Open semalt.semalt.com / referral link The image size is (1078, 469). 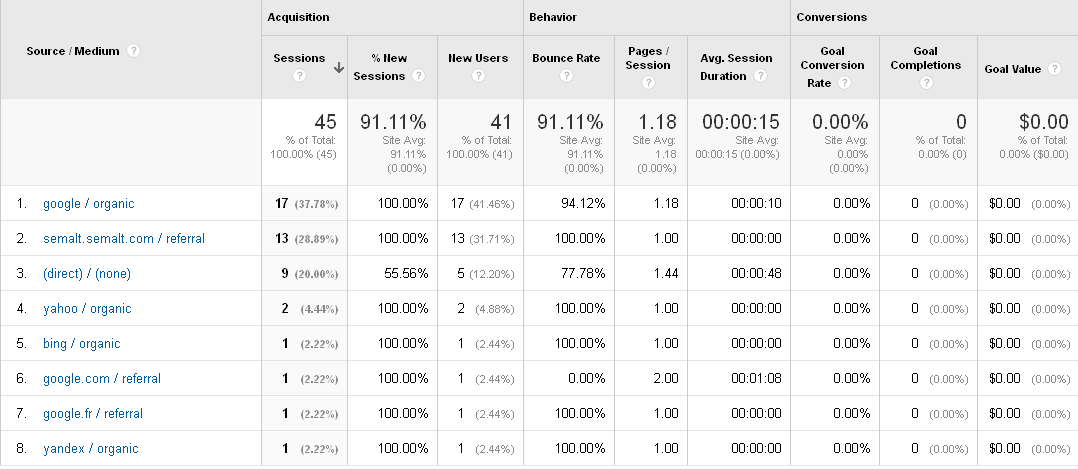(x=124, y=239)
